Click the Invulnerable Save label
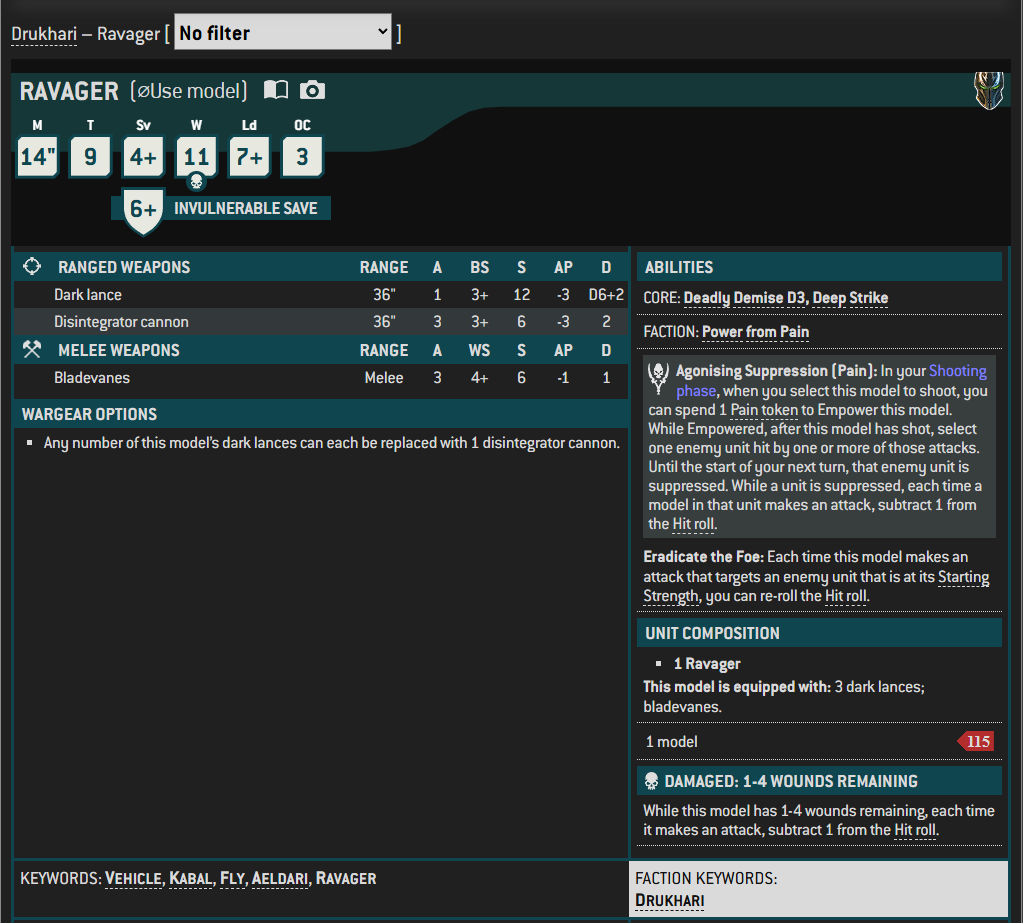This screenshot has width=1023, height=923. [245, 208]
